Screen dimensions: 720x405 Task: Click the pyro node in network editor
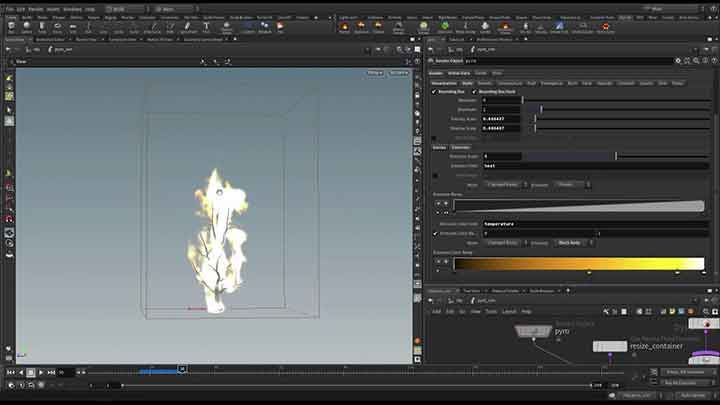click(530, 330)
